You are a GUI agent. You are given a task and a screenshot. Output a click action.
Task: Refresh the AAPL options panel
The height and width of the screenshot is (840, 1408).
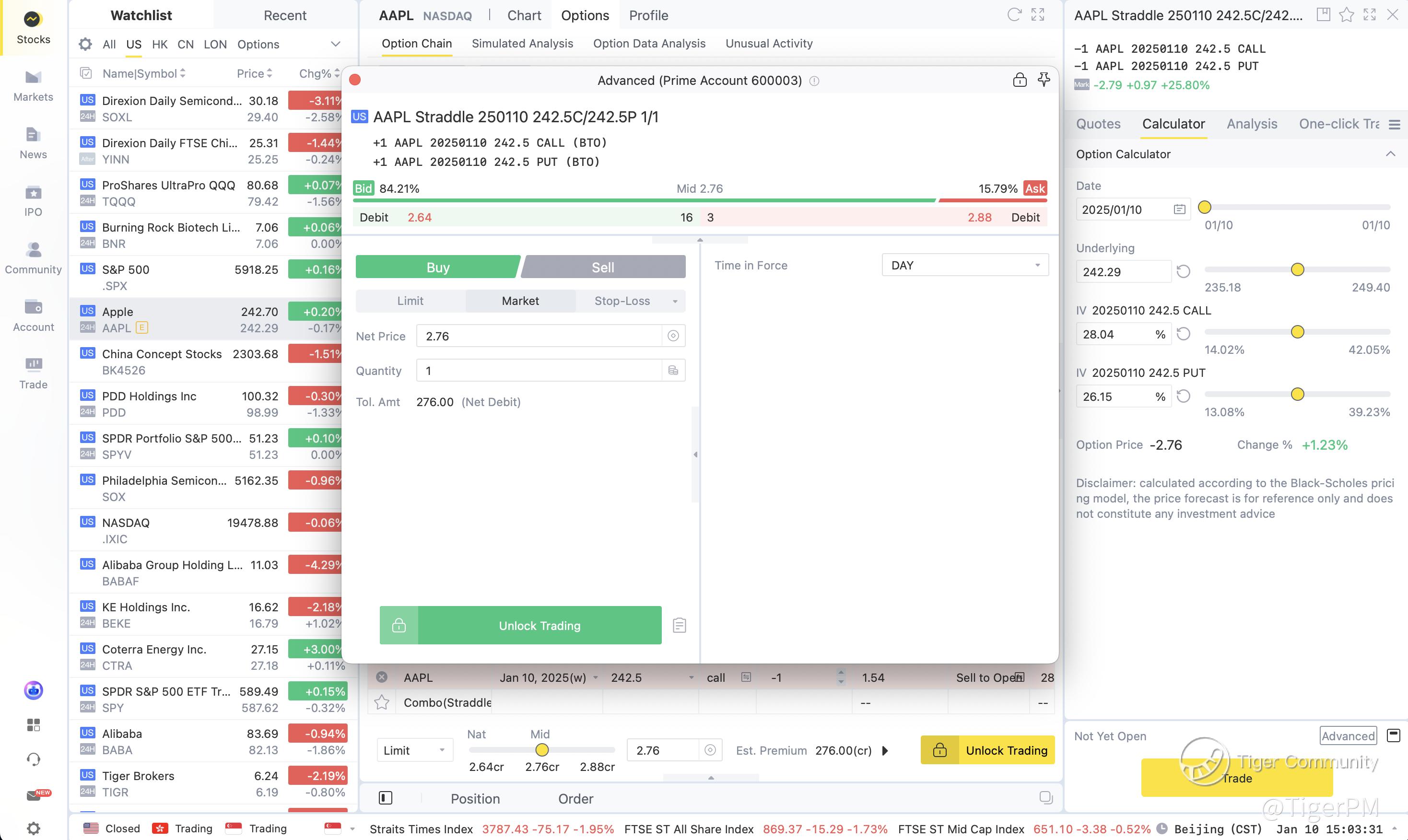[x=1014, y=15]
